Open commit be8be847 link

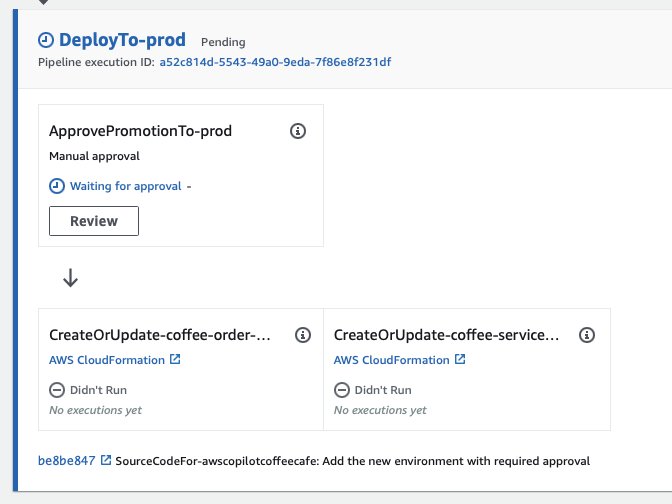pyautogui.click(x=66, y=461)
